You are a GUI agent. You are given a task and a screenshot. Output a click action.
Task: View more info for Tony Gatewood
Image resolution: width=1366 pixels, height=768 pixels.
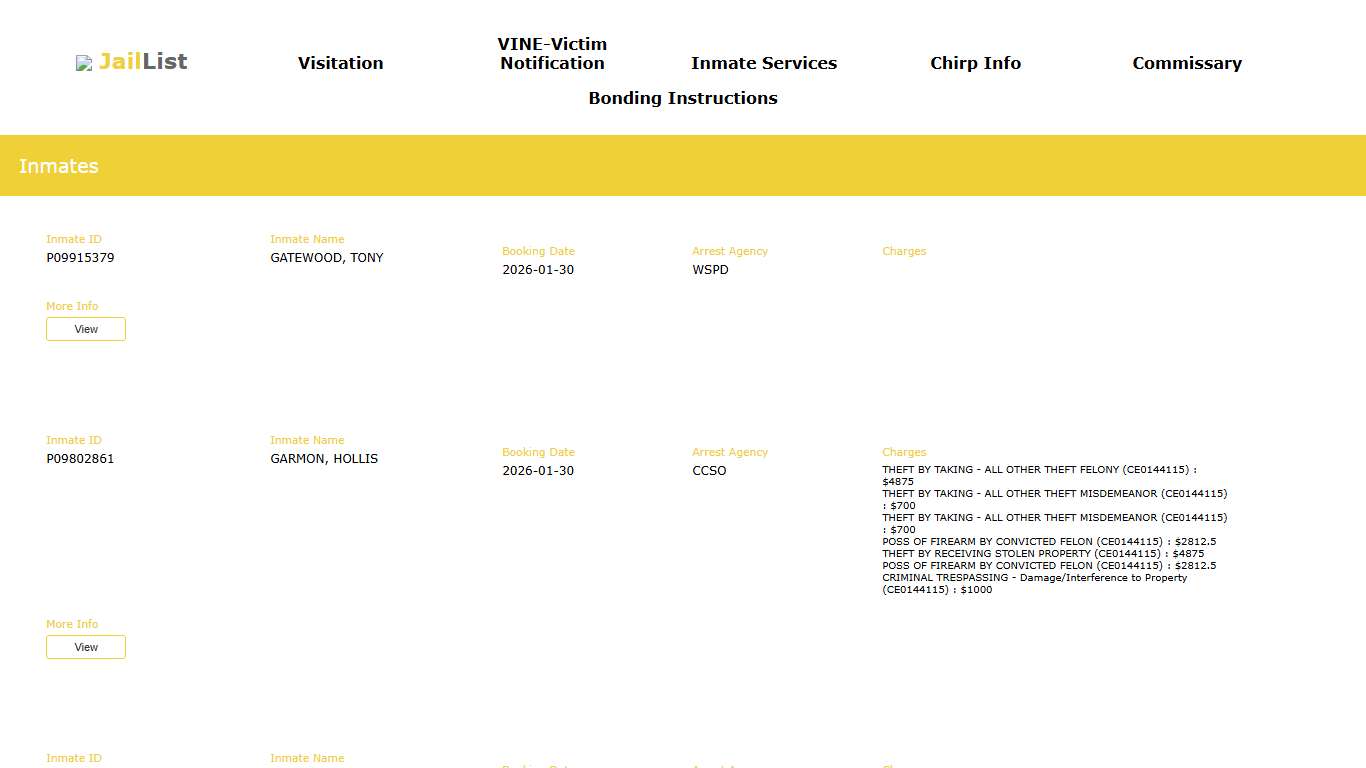pos(86,329)
